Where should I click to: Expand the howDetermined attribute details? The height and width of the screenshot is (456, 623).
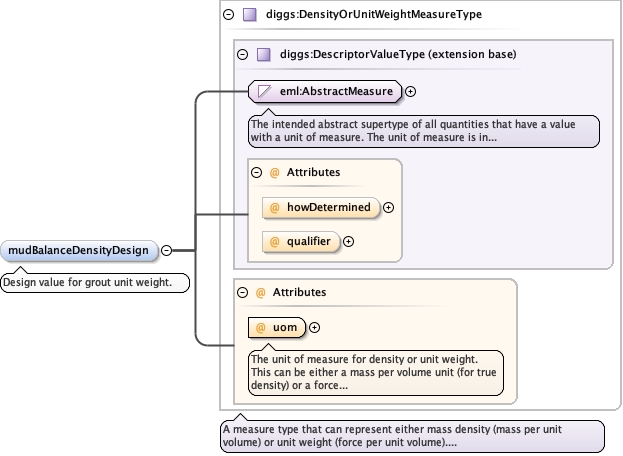[x=389, y=208]
